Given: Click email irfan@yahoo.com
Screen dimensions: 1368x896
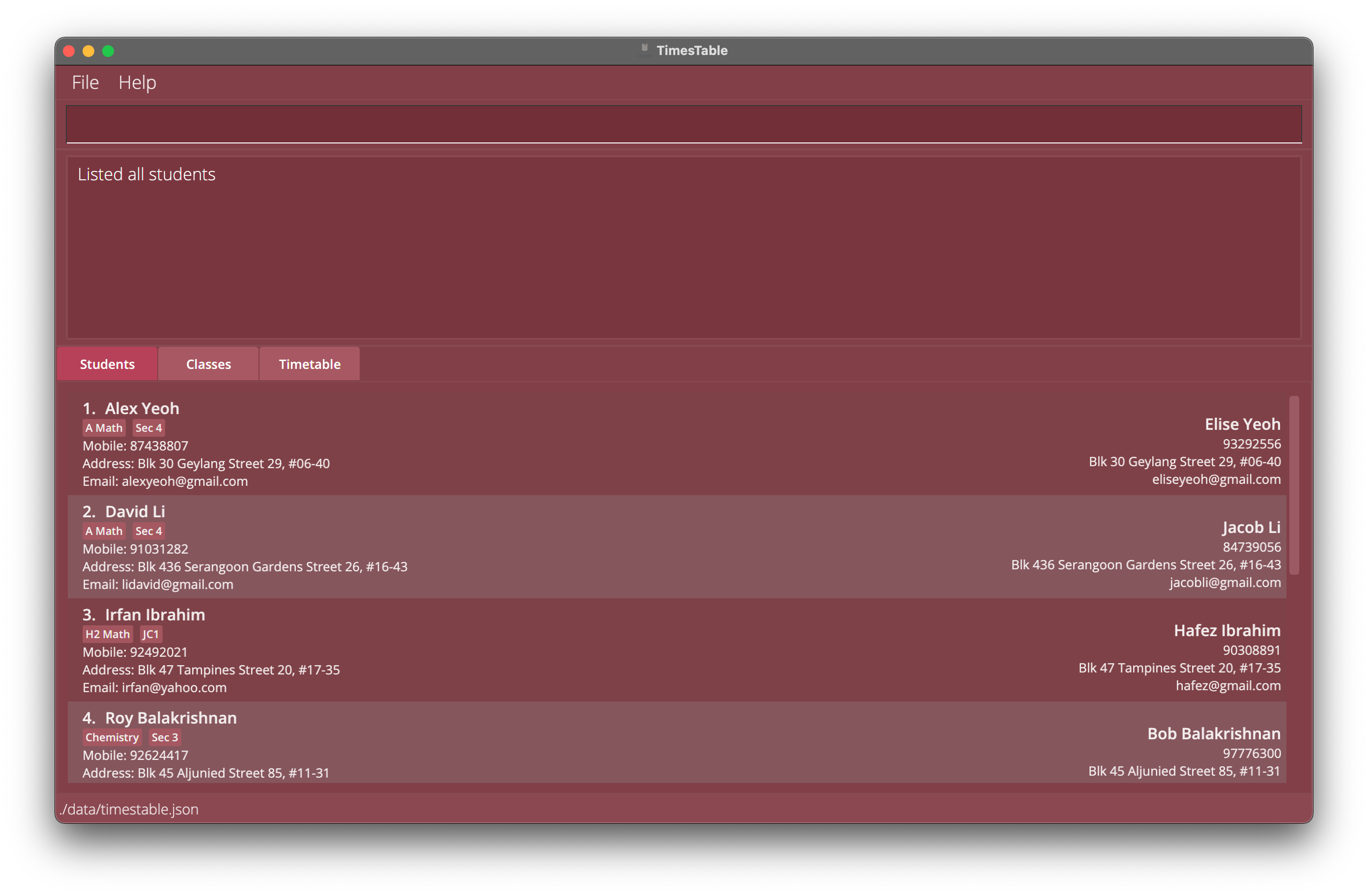Looking at the screenshot, I should pos(155,688).
